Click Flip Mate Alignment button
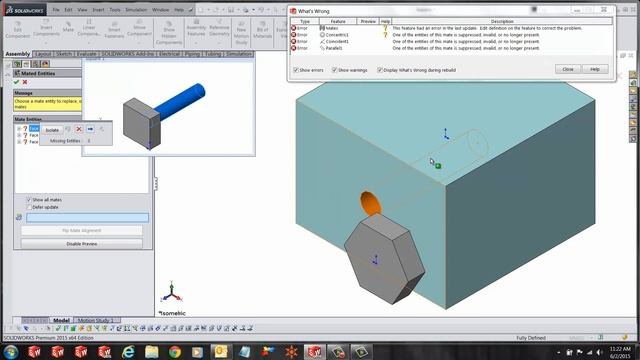Screen dimensions: 640x360 [82, 231]
